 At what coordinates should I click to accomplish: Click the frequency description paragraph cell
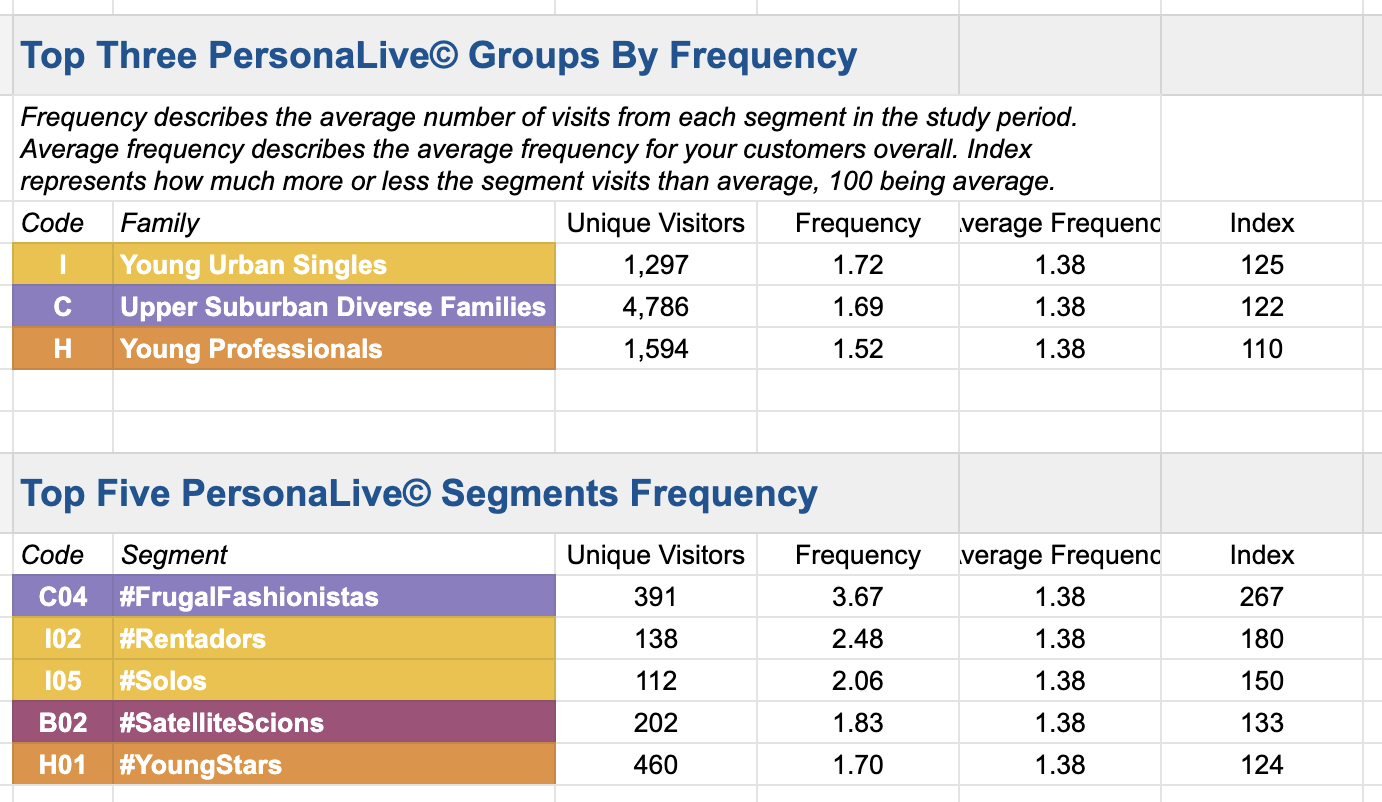(587, 149)
